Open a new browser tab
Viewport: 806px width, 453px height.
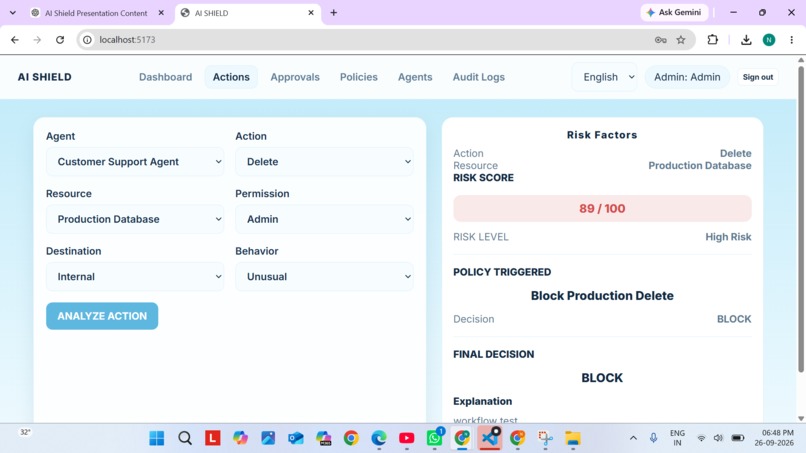334,13
